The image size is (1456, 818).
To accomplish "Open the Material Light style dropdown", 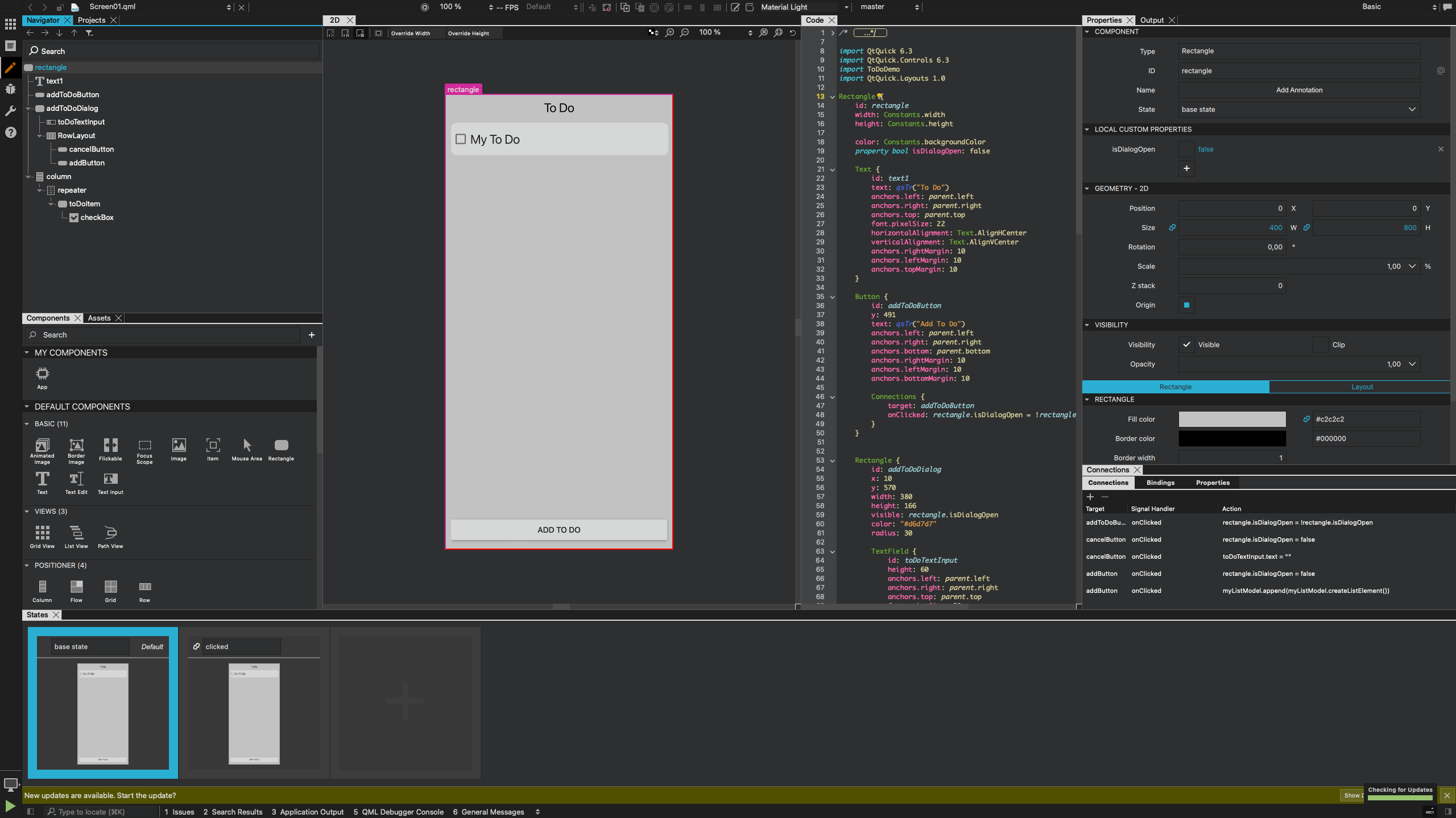I will point(846,7).
